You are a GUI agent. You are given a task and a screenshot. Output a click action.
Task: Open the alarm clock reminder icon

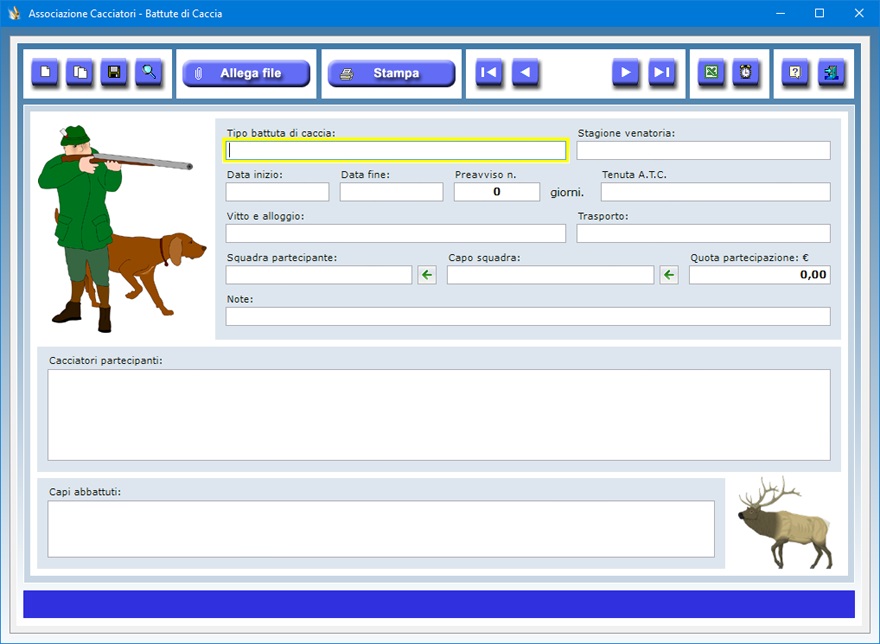(746, 72)
